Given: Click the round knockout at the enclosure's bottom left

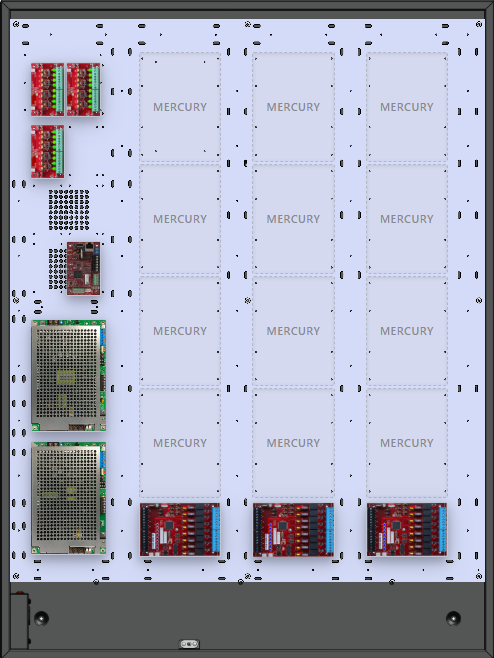Looking at the screenshot, I should (41, 619).
